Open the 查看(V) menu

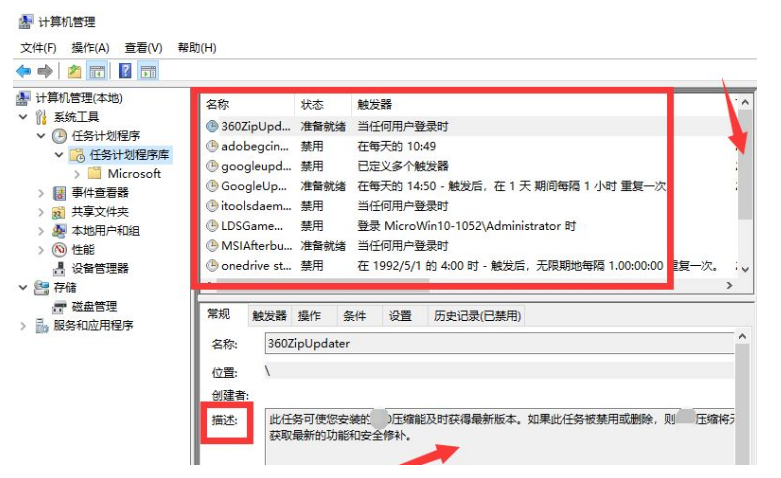[143, 48]
